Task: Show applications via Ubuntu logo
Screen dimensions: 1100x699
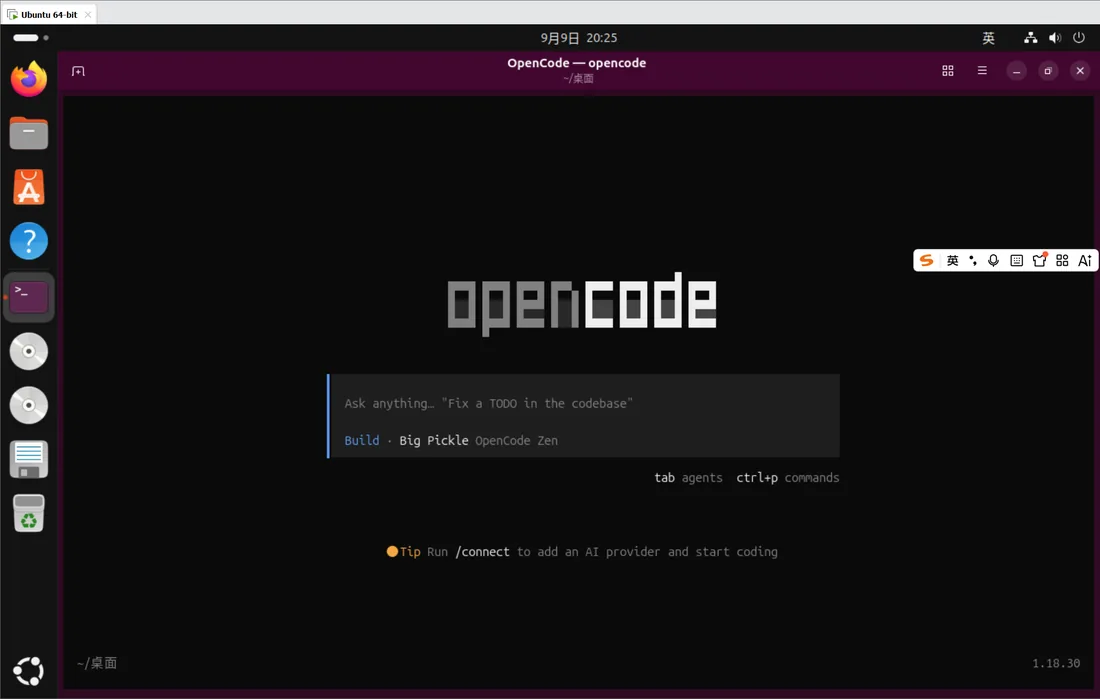Action: pos(29,671)
